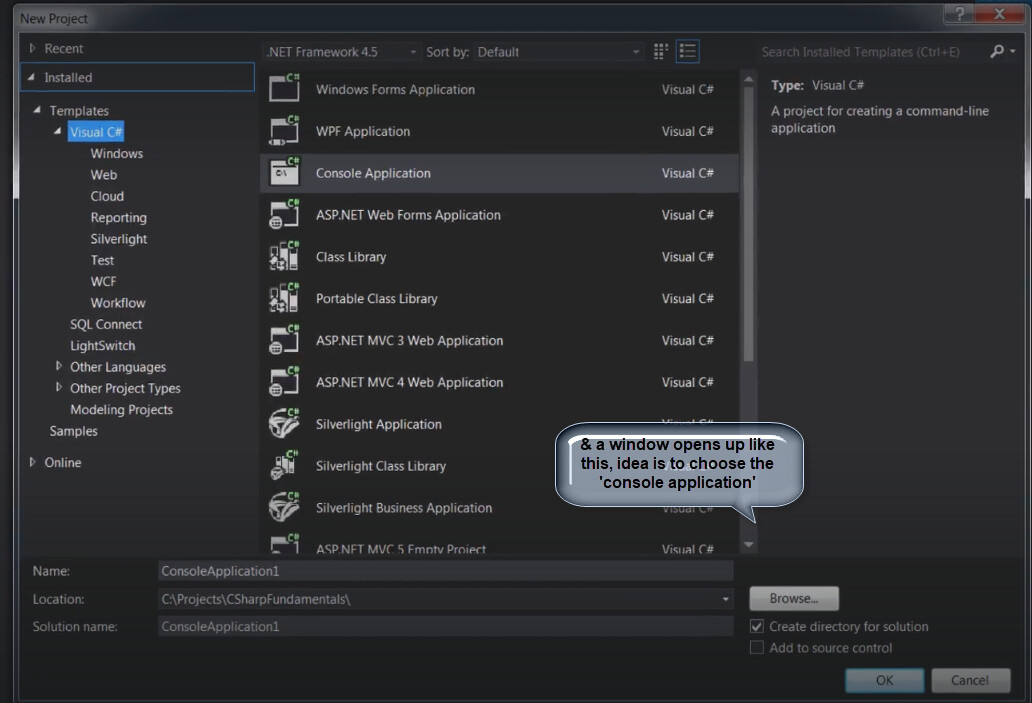Expand the Other Project Types node arrow
Image resolution: width=1032 pixels, height=703 pixels.
click(59, 387)
